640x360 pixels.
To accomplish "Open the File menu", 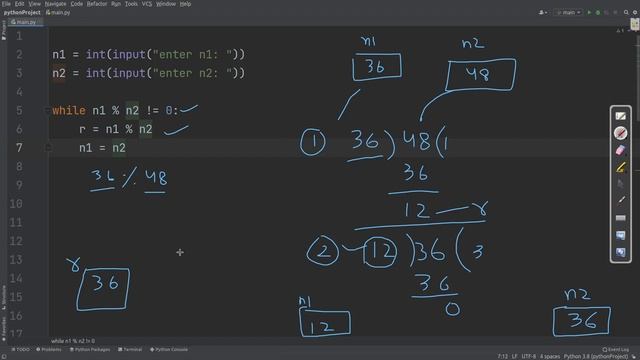I will pyautogui.click(x=6, y=4).
